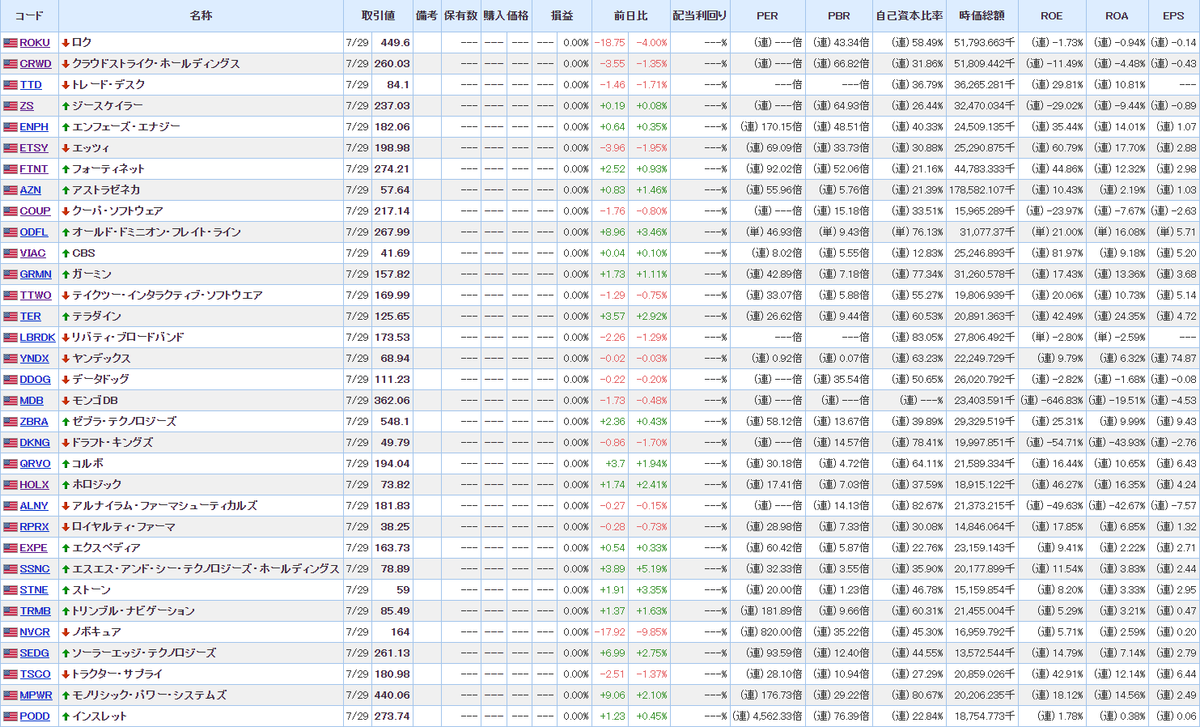Click the 前日比 column header
This screenshot has width=1200, height=727.
coord(631,16)
